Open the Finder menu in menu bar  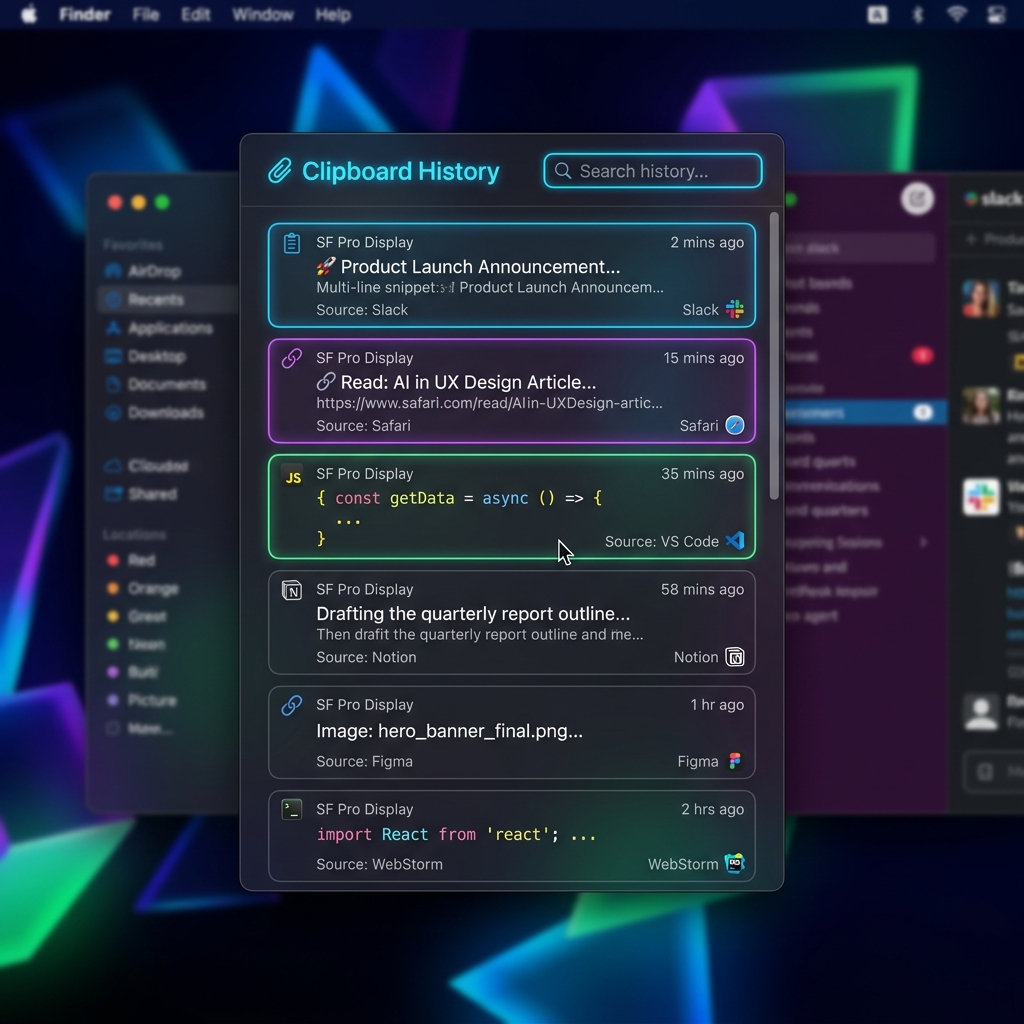[84, 14]
